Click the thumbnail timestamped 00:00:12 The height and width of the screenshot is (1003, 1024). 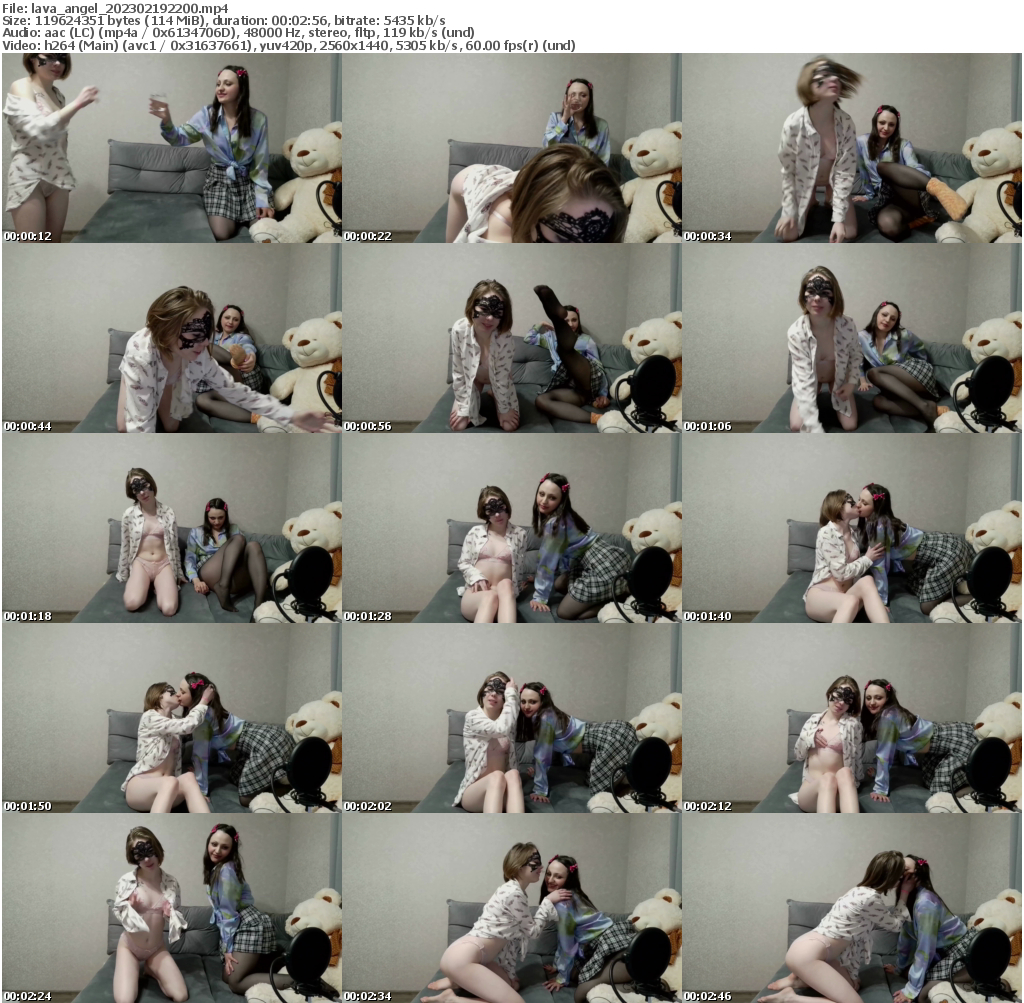tap(171, 148)
